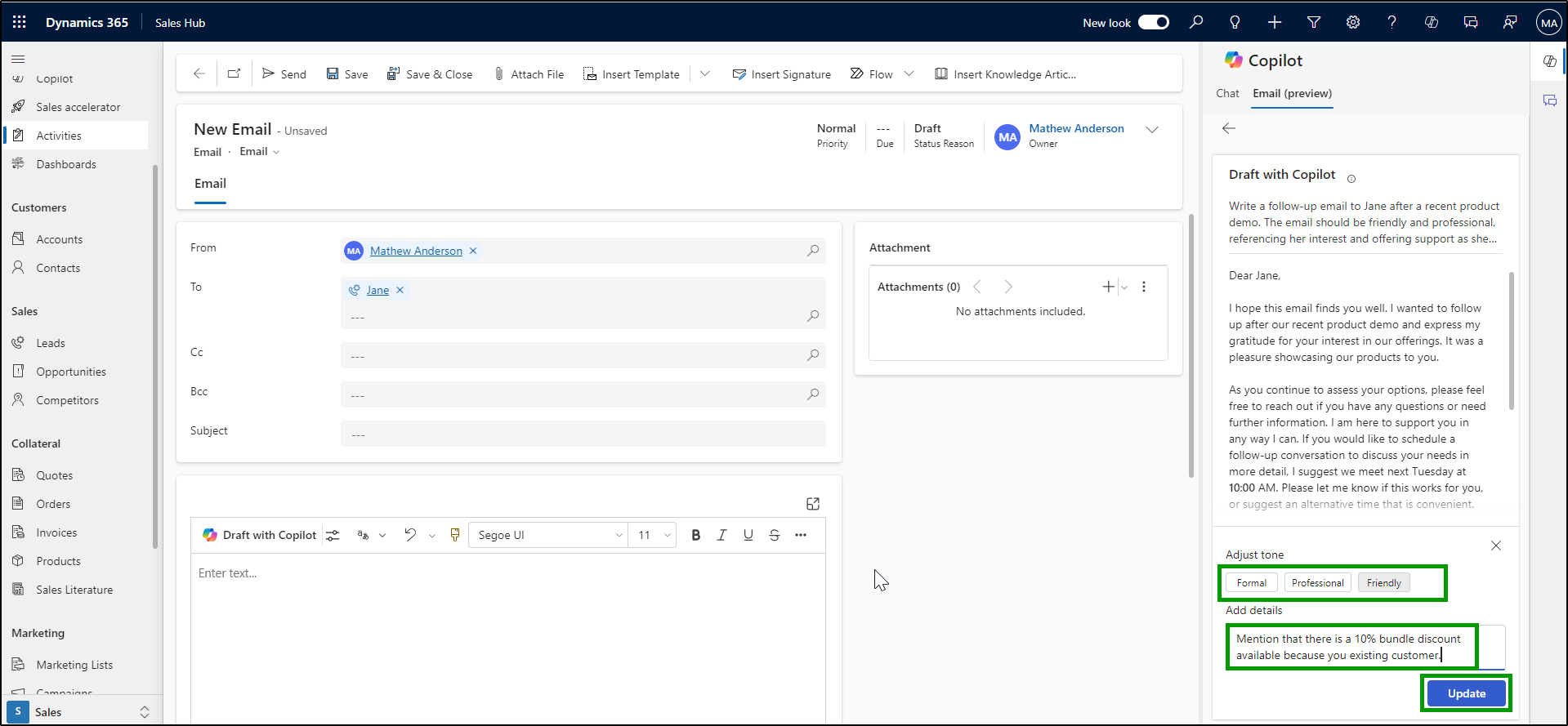
Task: Remove Mathew Anderson from the From field
Action: [x=472, y=251]
